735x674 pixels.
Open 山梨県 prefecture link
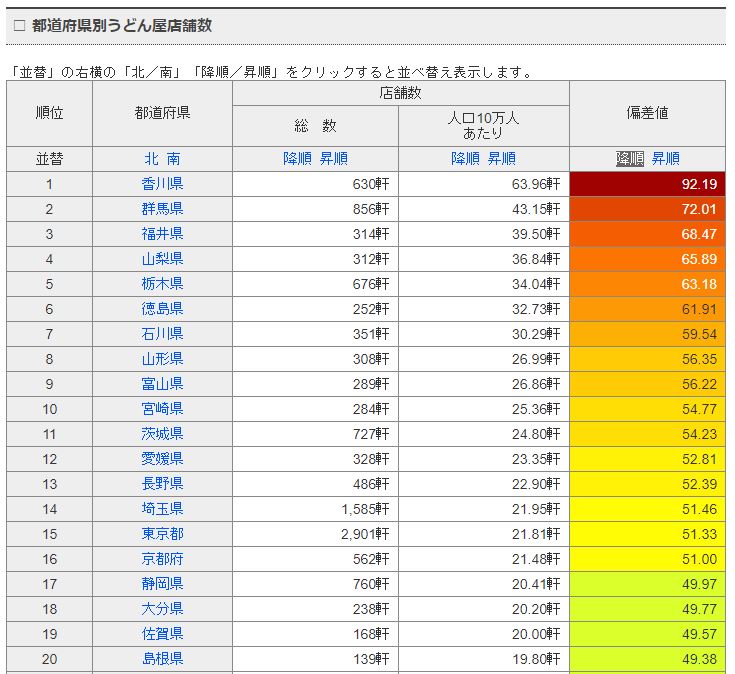[x=162, y=259]
